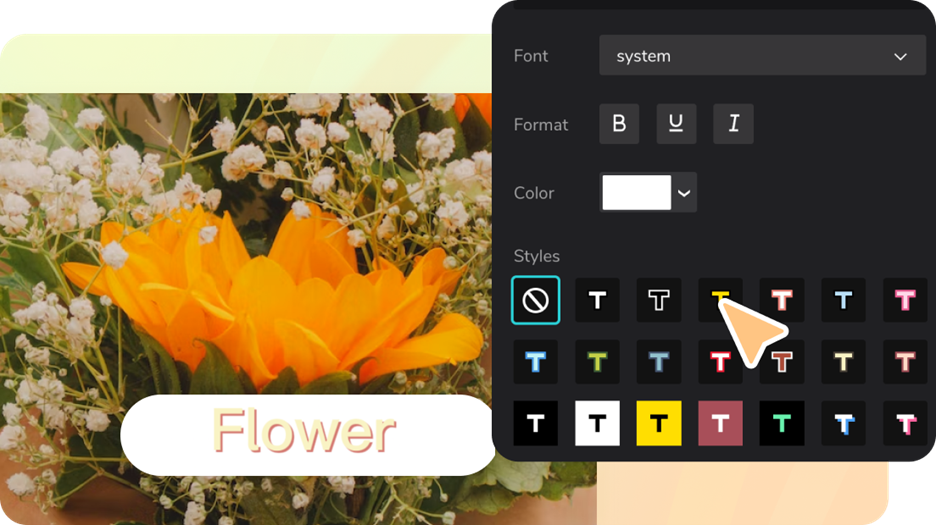Open the Font dropdown showing system
The image size is (936, 525).
[762, 56]
